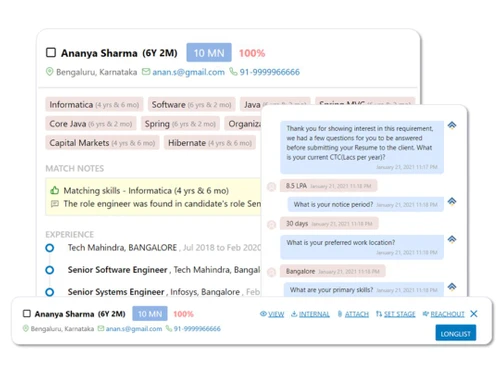
Task: Click the Senior Software Engineer experience entry
Action: (x=164, y=270)
